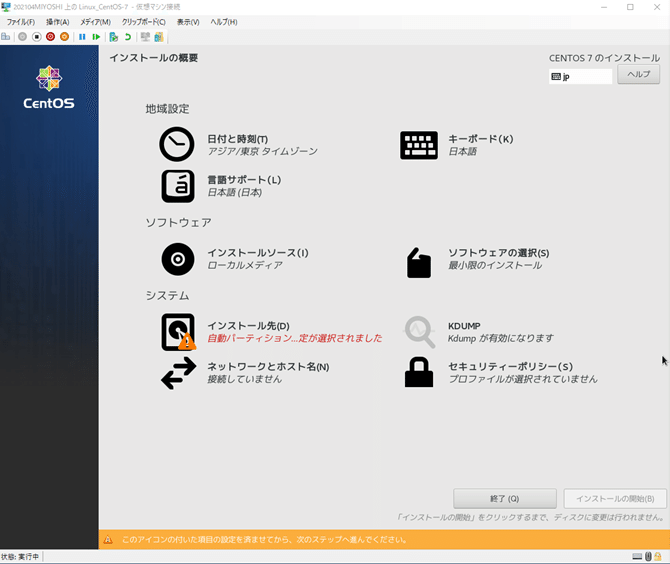Open the クリップボード(C) menu
This screenshot has width=670, height=564.
pyautogui.click(x=144, y=22)
